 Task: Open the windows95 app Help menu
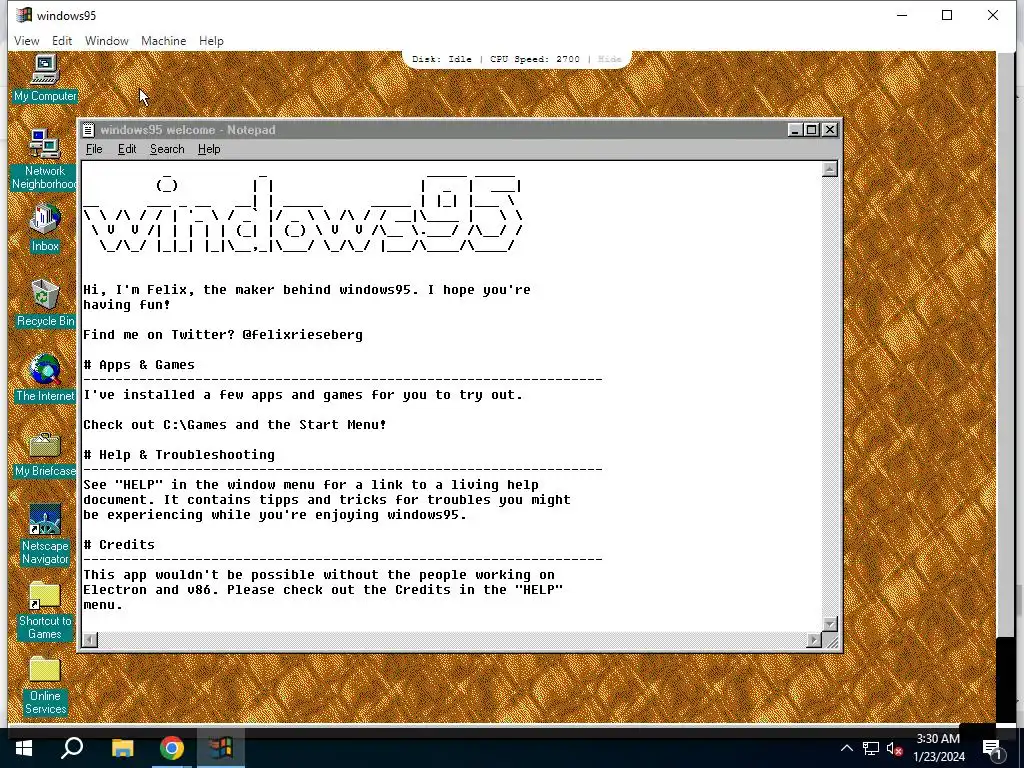[211, 40]
